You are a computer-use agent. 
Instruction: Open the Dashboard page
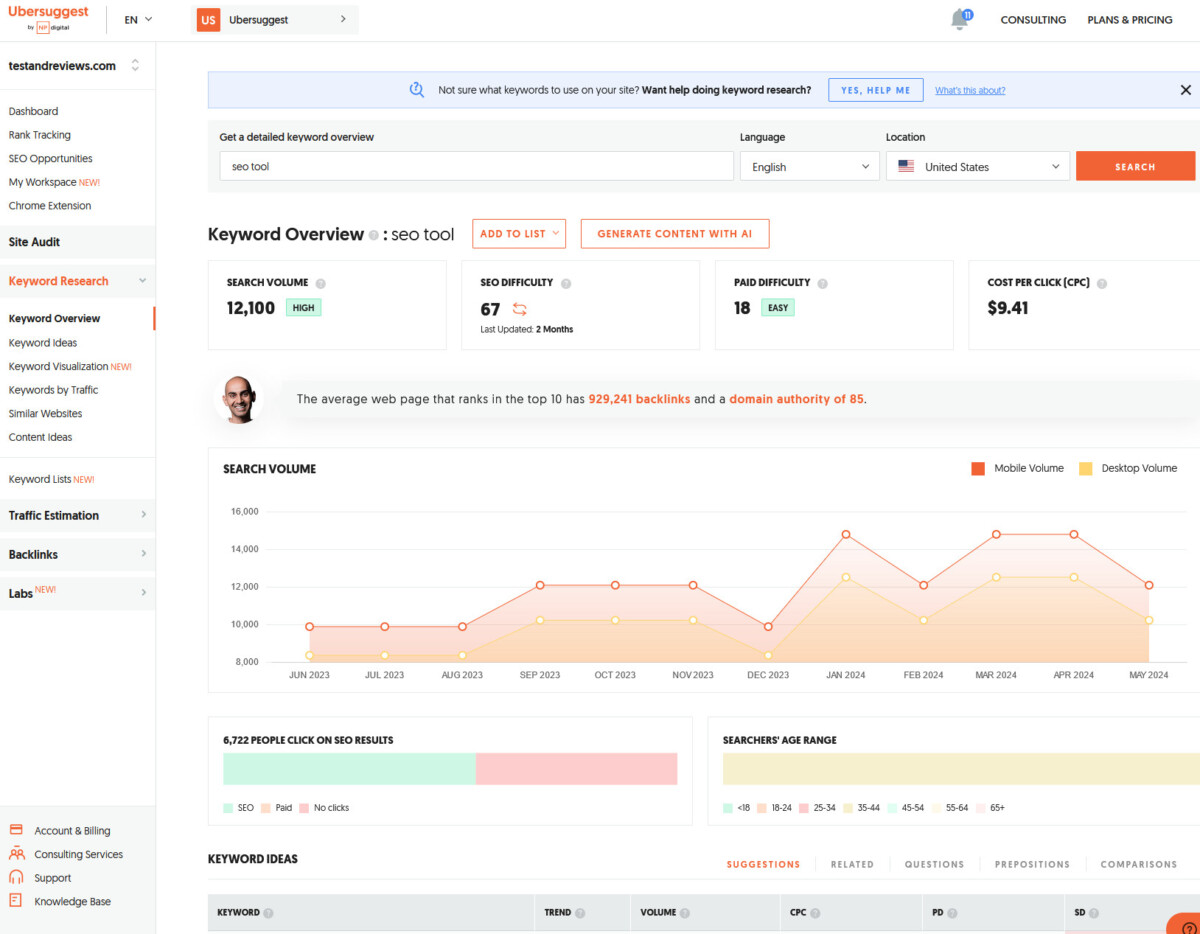click(x=33, y=111)
